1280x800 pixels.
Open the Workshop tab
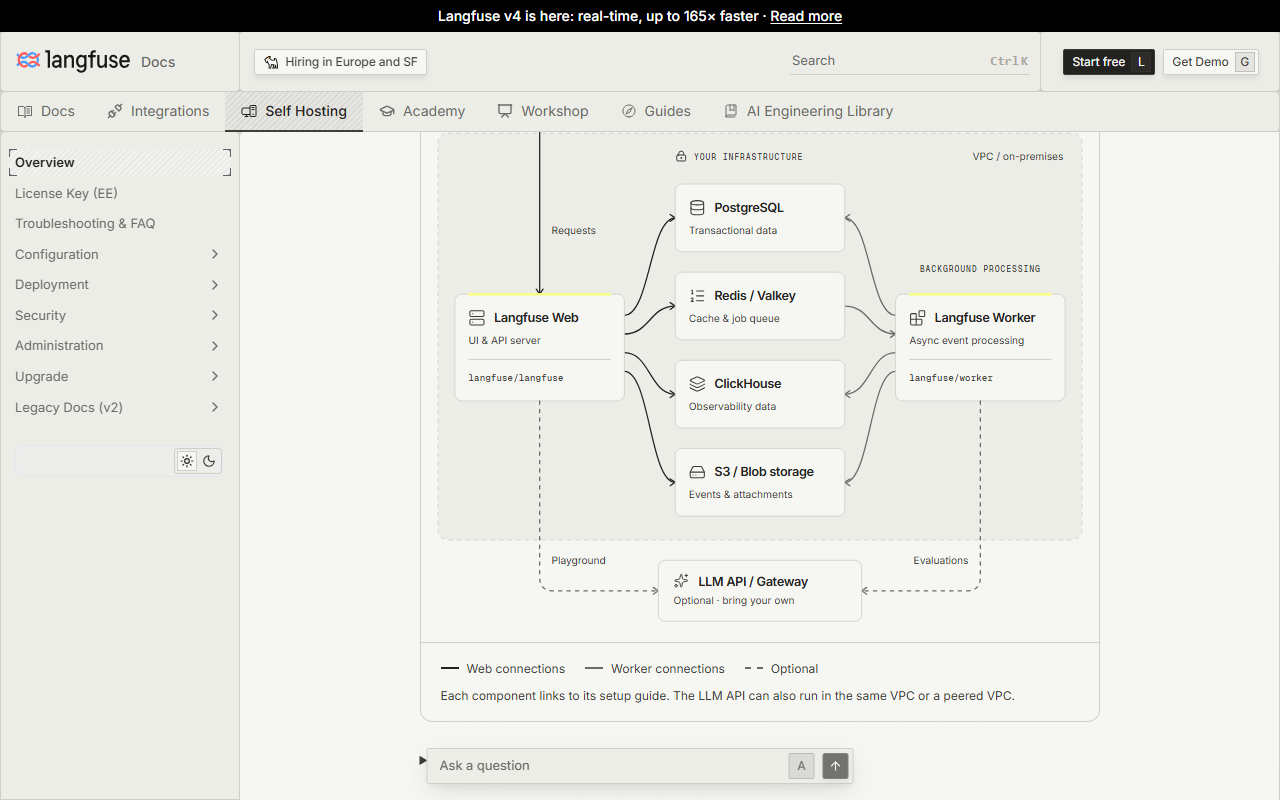tap(543, 111)
